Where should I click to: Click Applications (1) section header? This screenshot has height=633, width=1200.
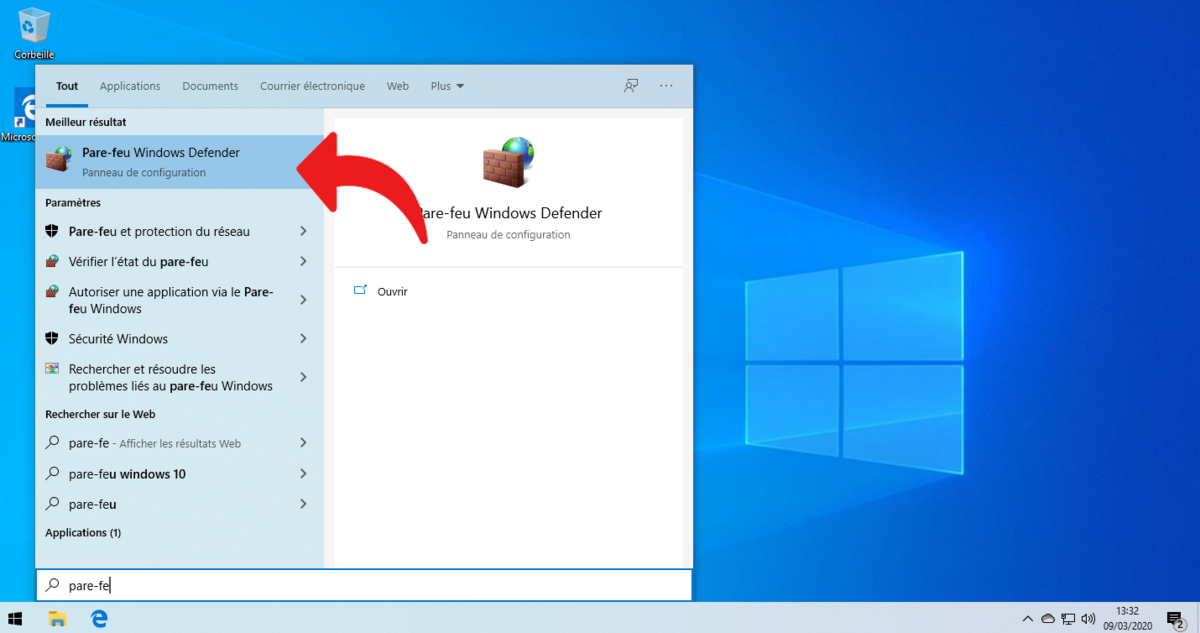tap(83, 533)
